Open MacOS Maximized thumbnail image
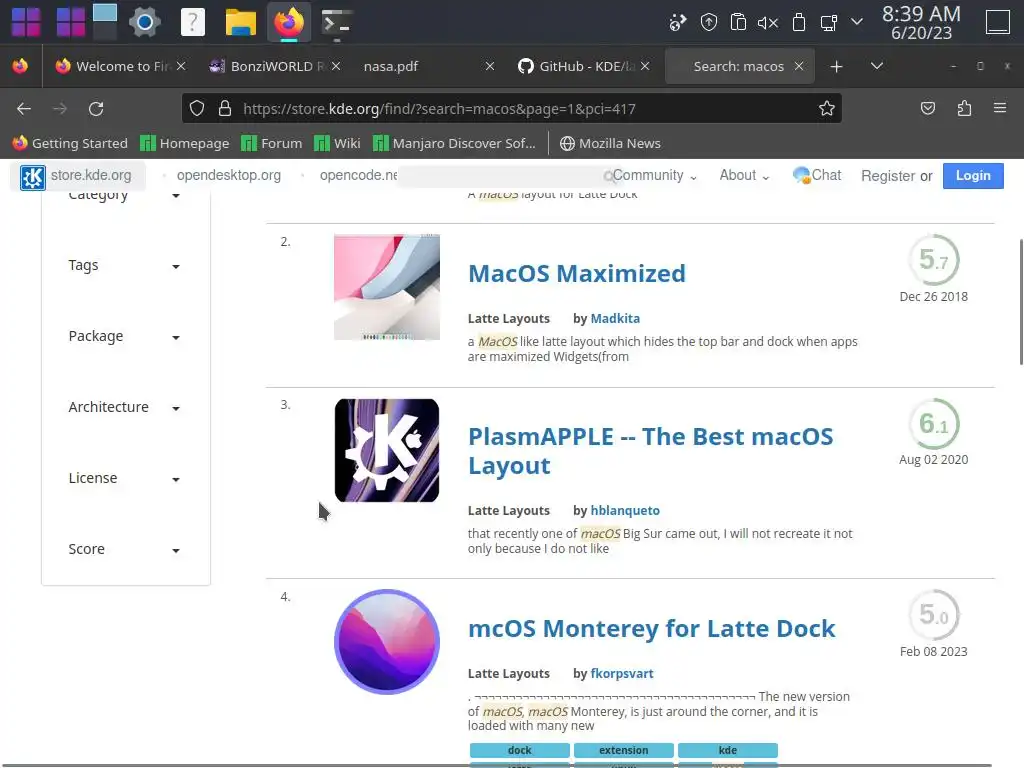Screen dimensions: 1024x768 coord(387,287)
